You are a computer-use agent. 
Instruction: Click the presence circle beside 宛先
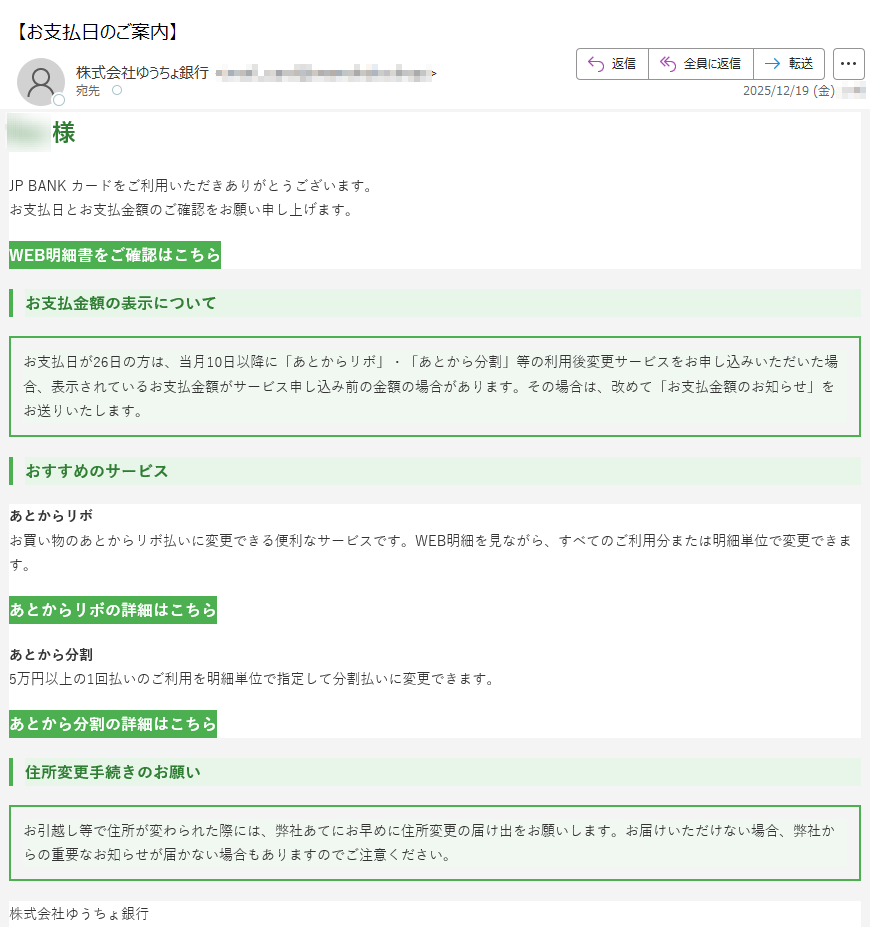coord(117,90)
